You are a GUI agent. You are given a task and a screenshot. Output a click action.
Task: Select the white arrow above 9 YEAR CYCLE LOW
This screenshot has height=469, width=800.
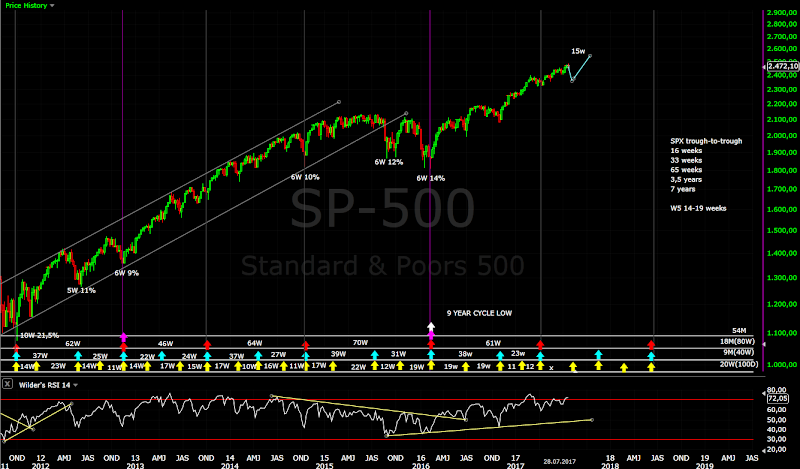click(x=431, y=327)
